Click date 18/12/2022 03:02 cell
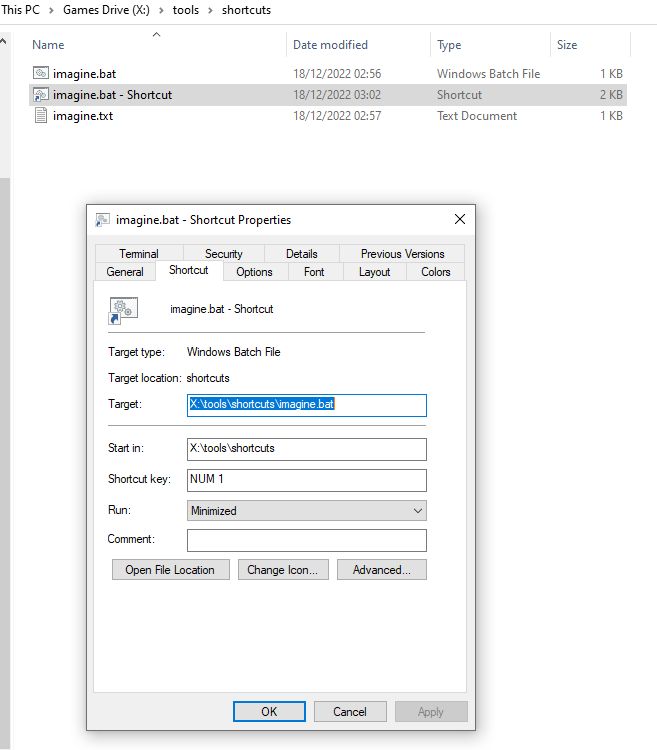 [337, 95]
